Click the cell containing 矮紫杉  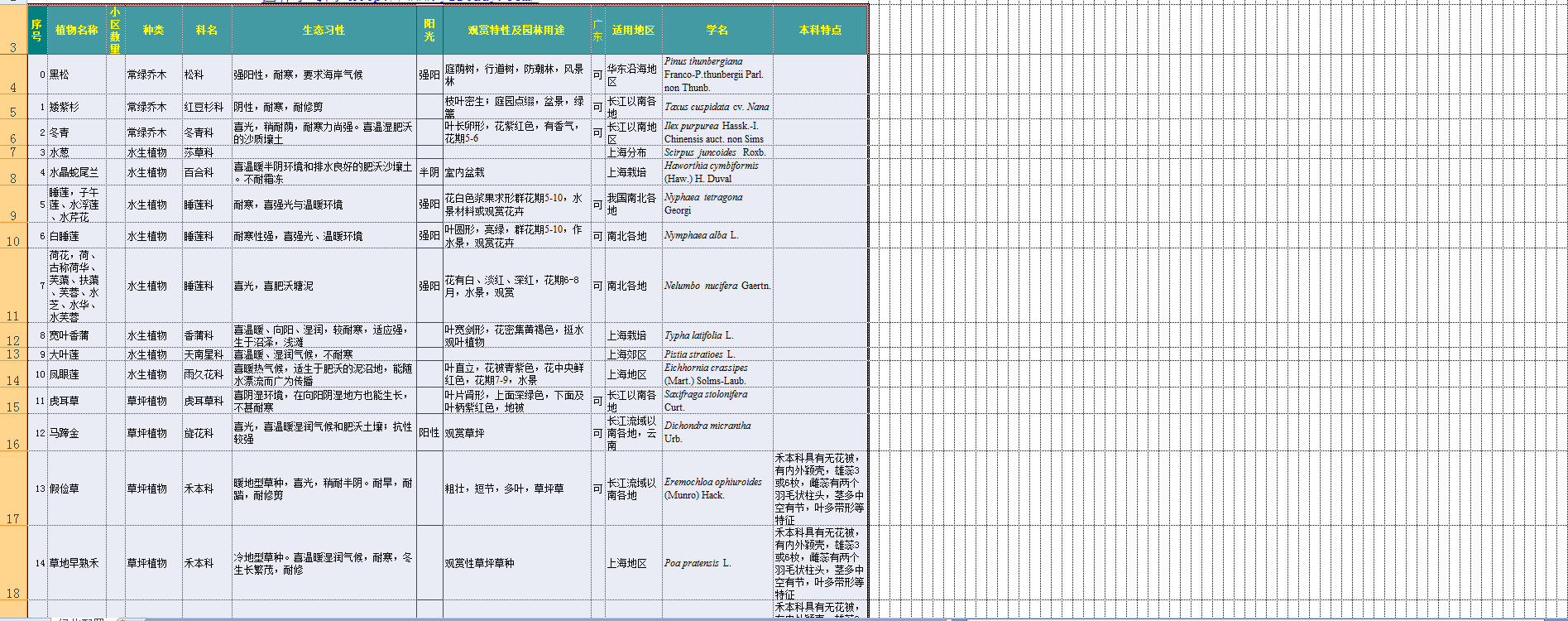77,107
